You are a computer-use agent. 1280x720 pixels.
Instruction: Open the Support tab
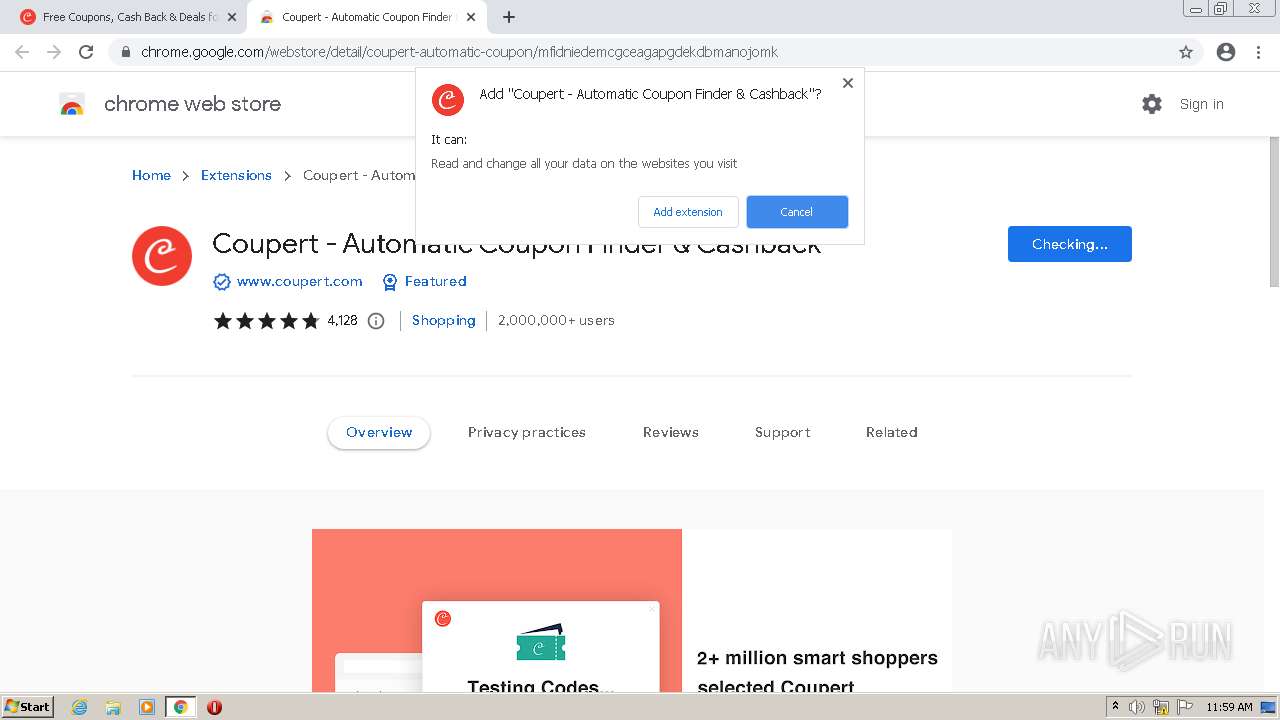[783, 433]
